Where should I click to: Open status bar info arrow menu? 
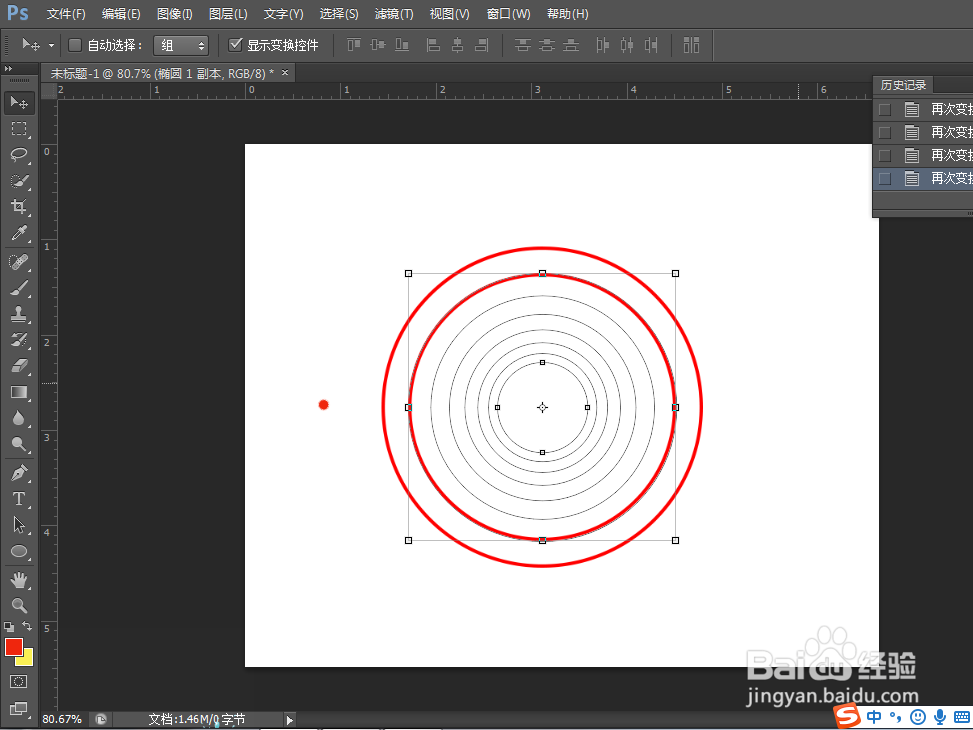[x=289, y=720]
